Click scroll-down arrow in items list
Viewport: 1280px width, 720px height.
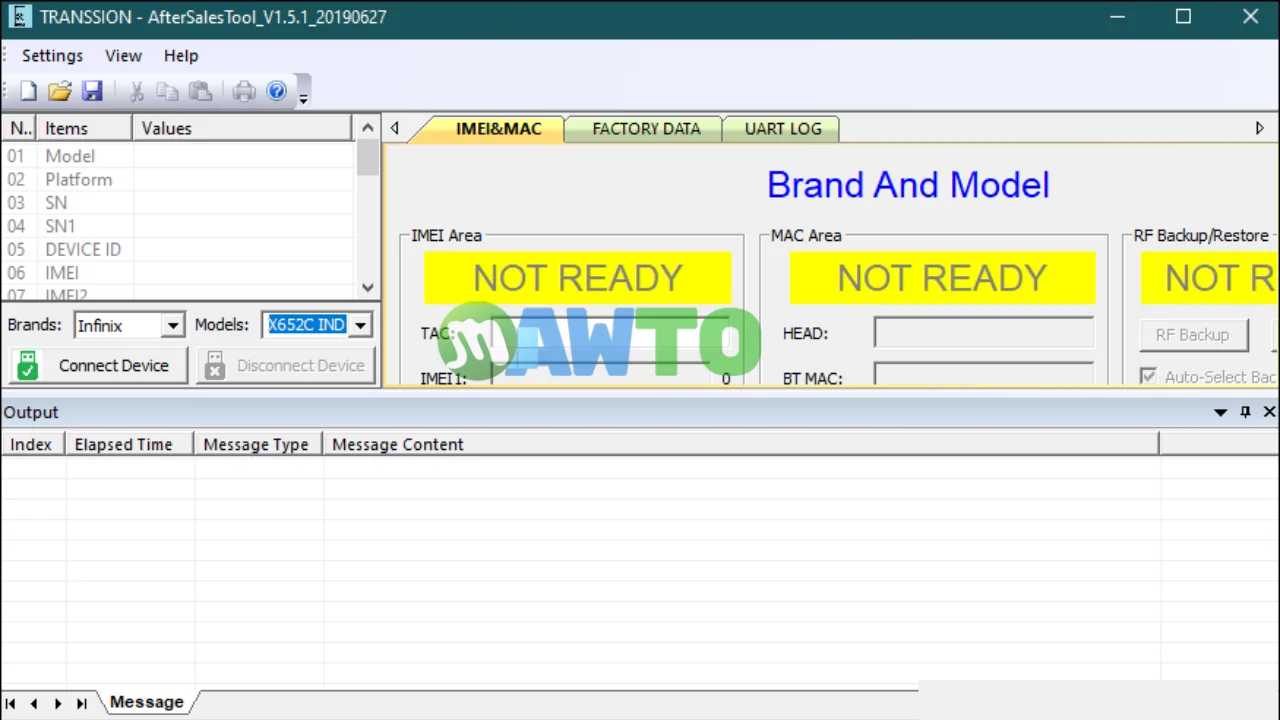[367, 287]
